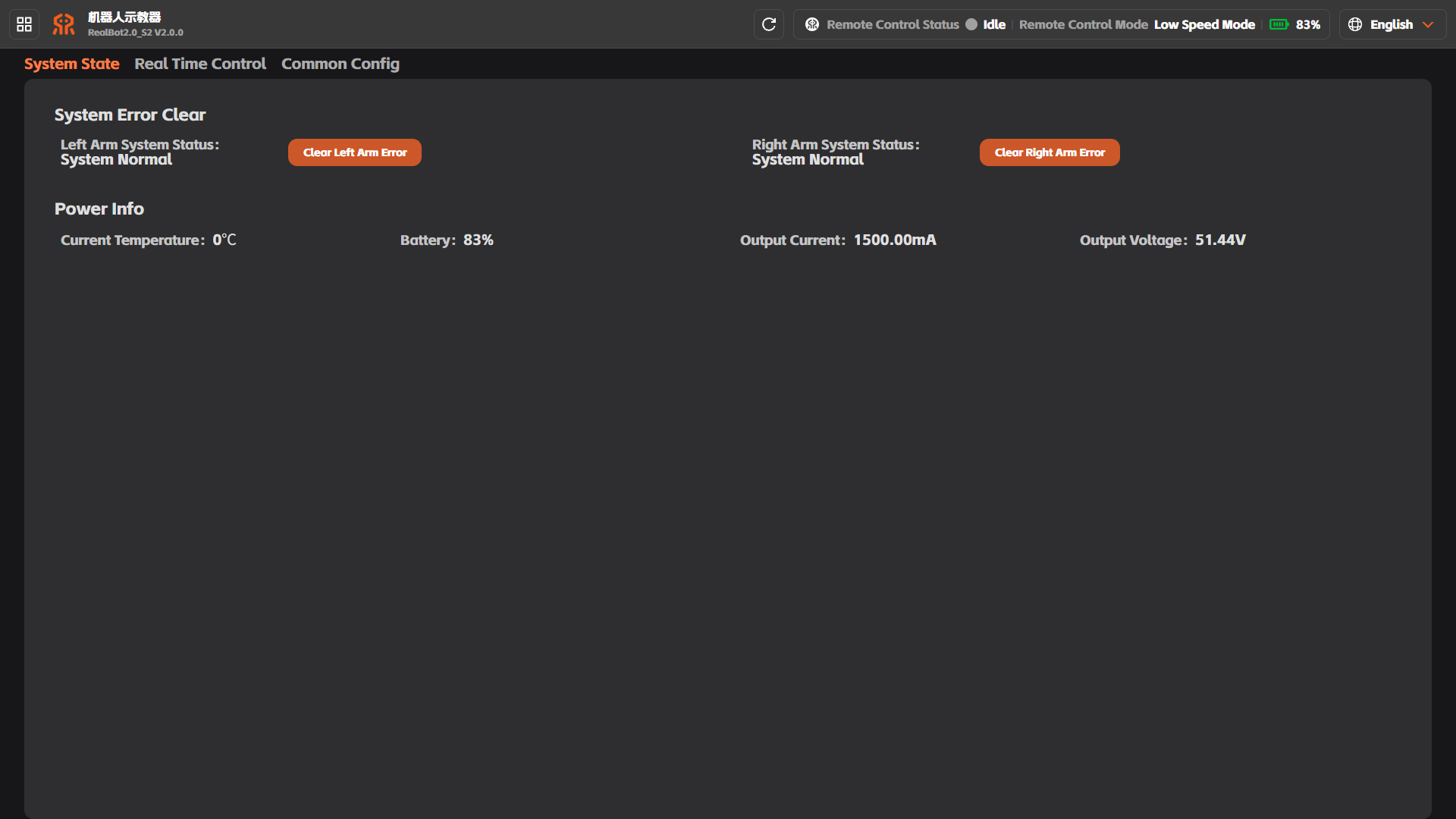Click the Idle status text

994,24
